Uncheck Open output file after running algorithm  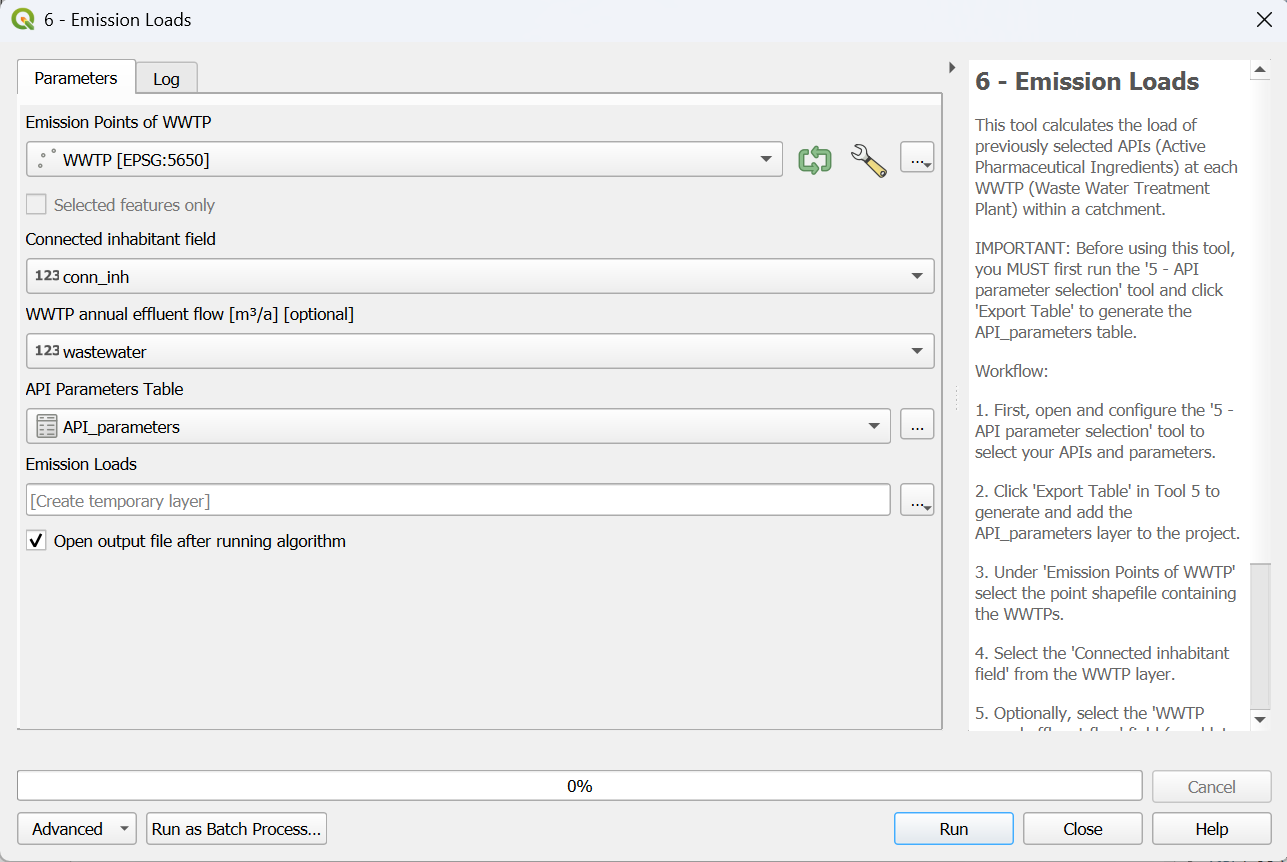tap(36, 541)
